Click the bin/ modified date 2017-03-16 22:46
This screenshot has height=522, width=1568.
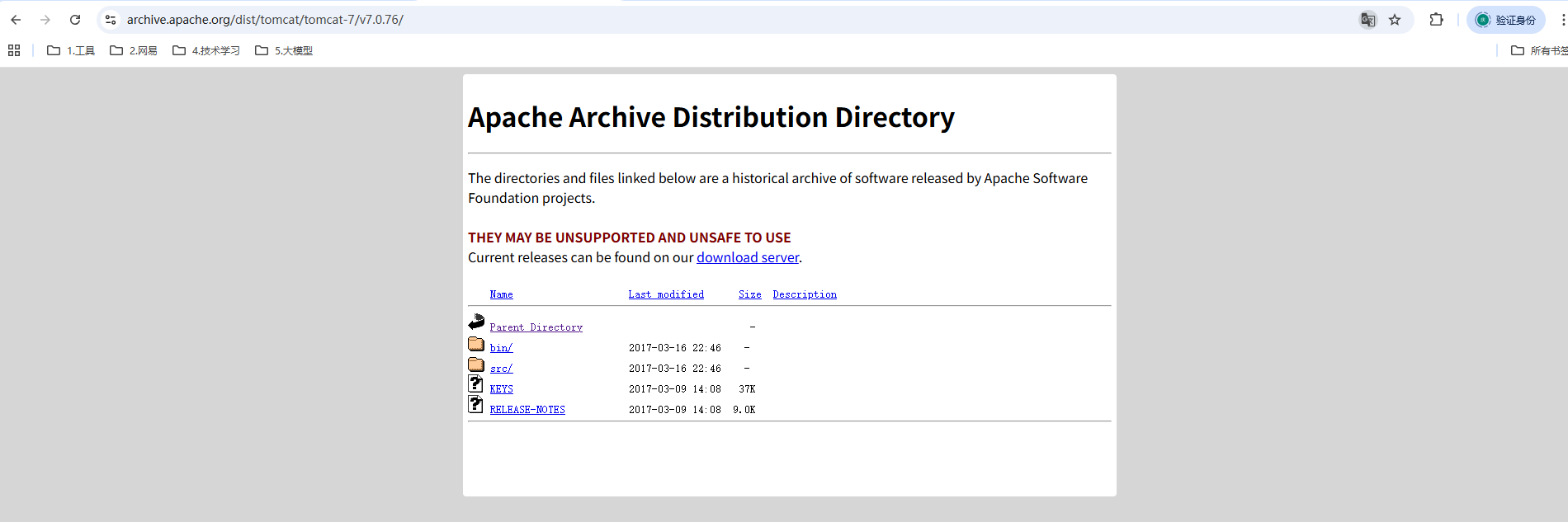click(x=675, y=348)
